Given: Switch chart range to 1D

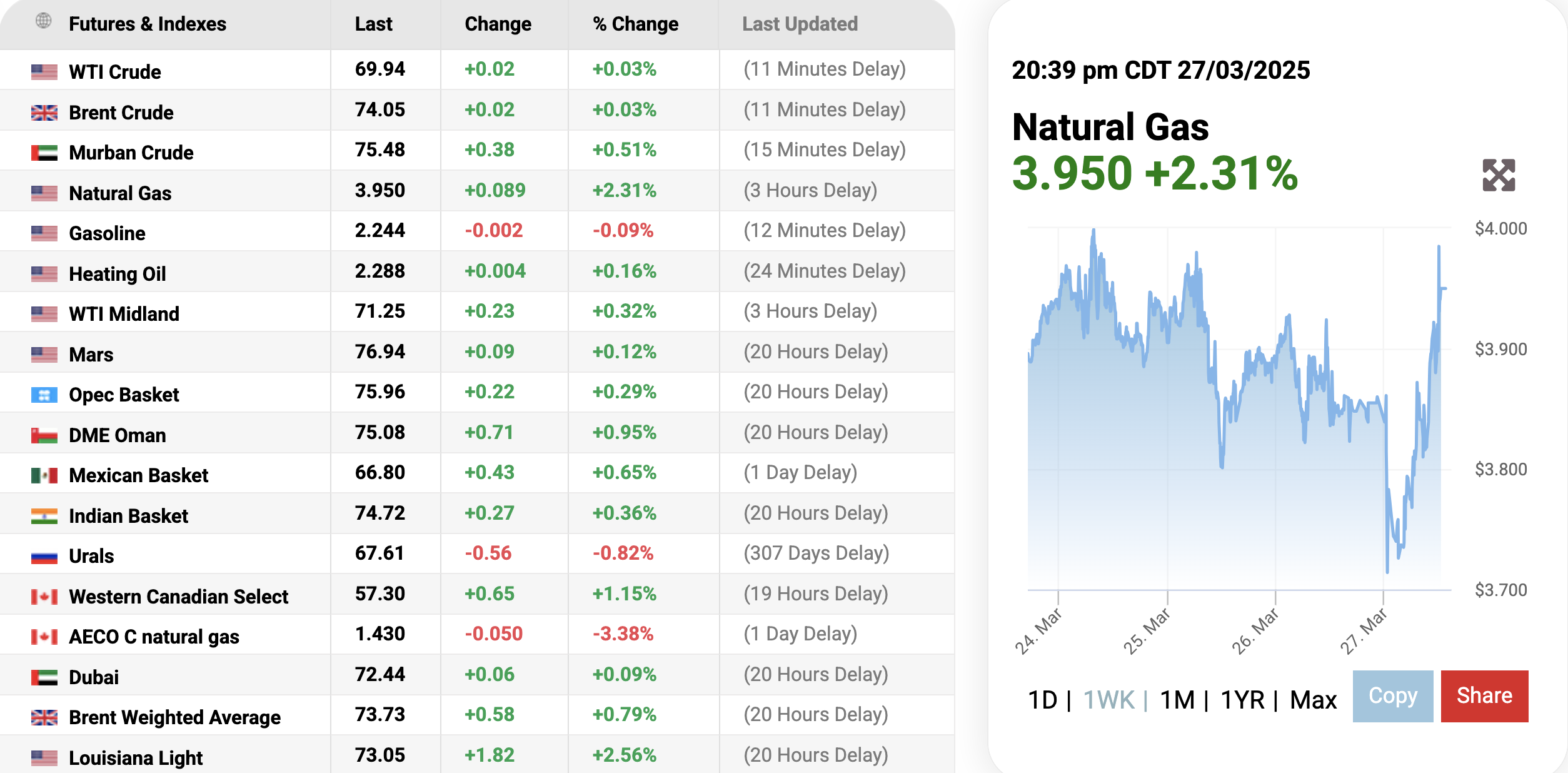Looking at the screenshot, I should point(1042,700).
